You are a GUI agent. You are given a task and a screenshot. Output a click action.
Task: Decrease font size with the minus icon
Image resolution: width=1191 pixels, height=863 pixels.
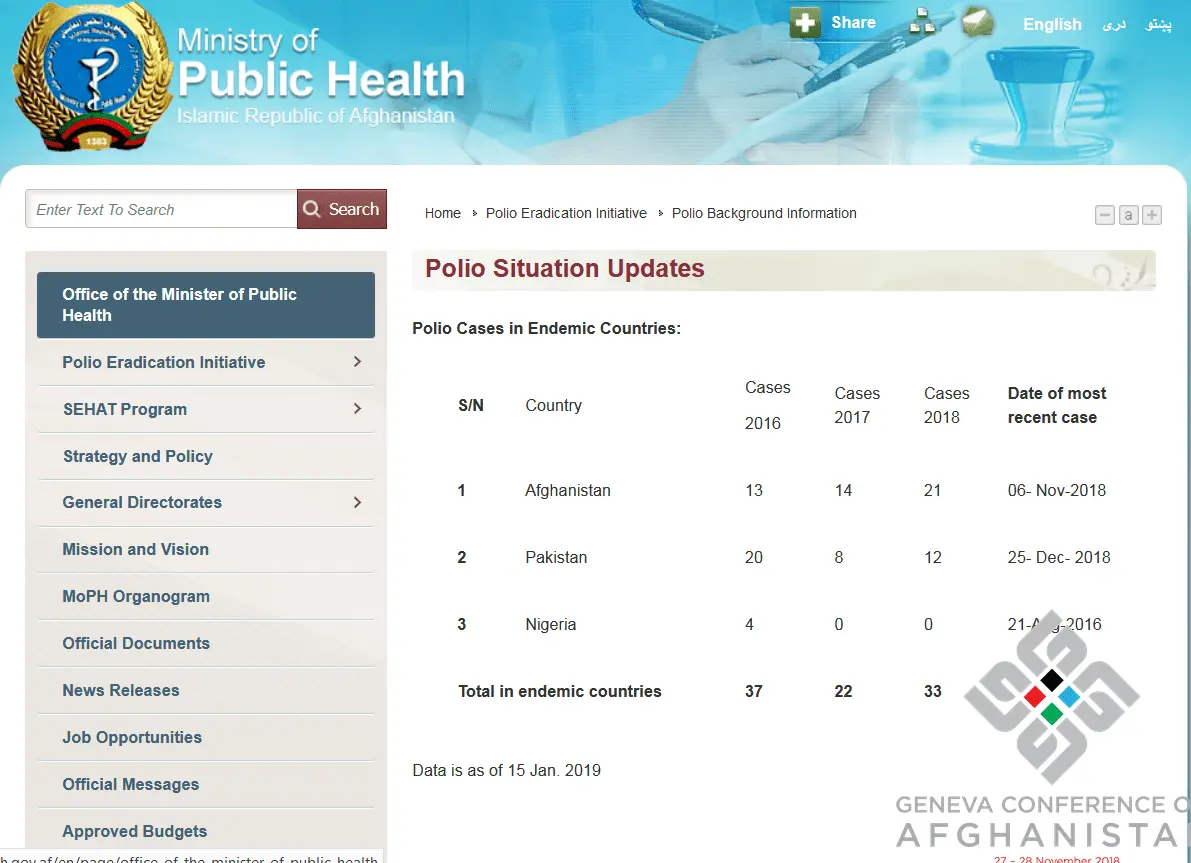tap(1104, 214)
